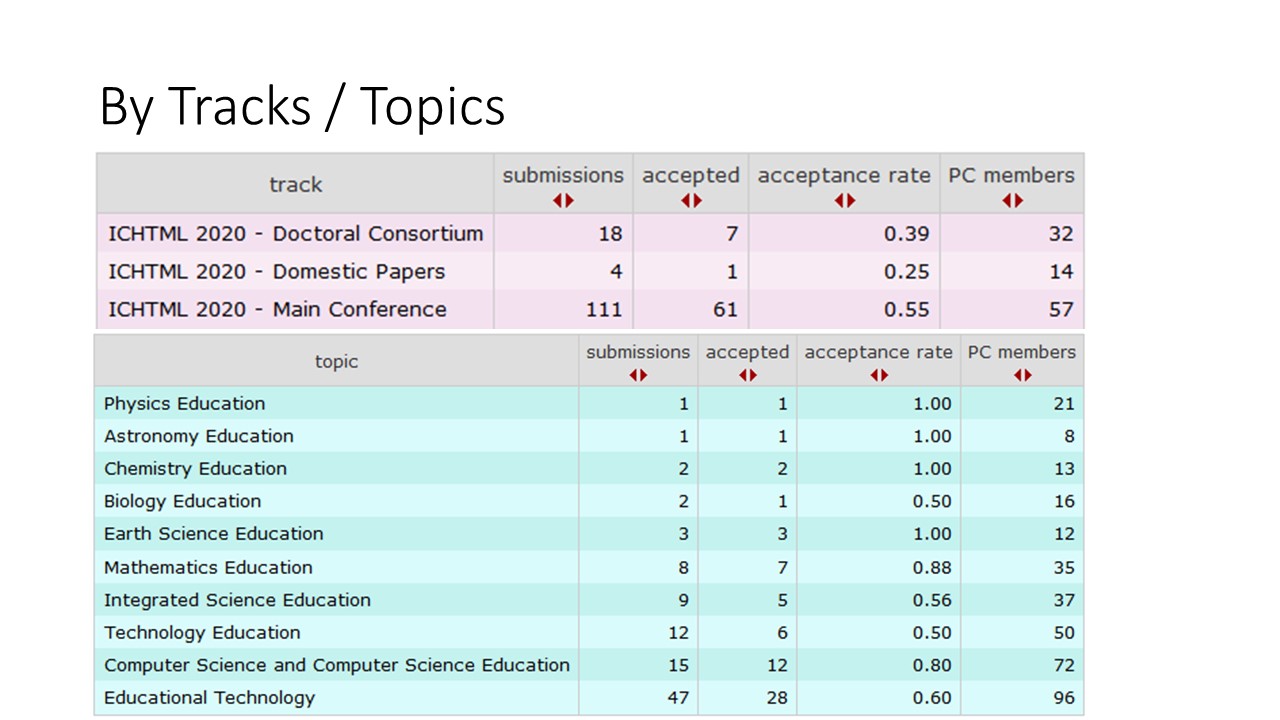The width and height of the screenshot is (1280, 720).
Task: Click the Physics Education topic row
Action: 589,403
